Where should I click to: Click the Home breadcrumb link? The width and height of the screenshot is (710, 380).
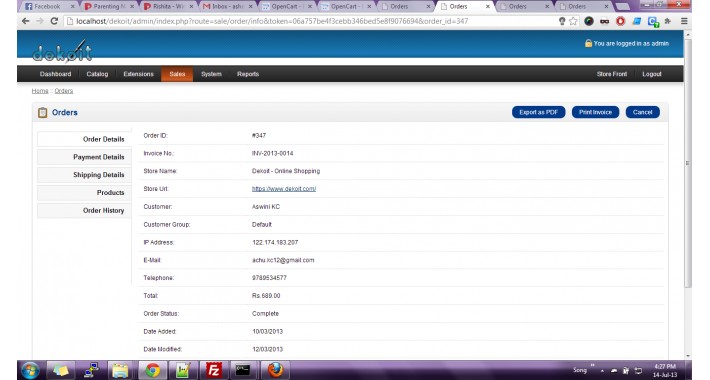click(40, 91)
